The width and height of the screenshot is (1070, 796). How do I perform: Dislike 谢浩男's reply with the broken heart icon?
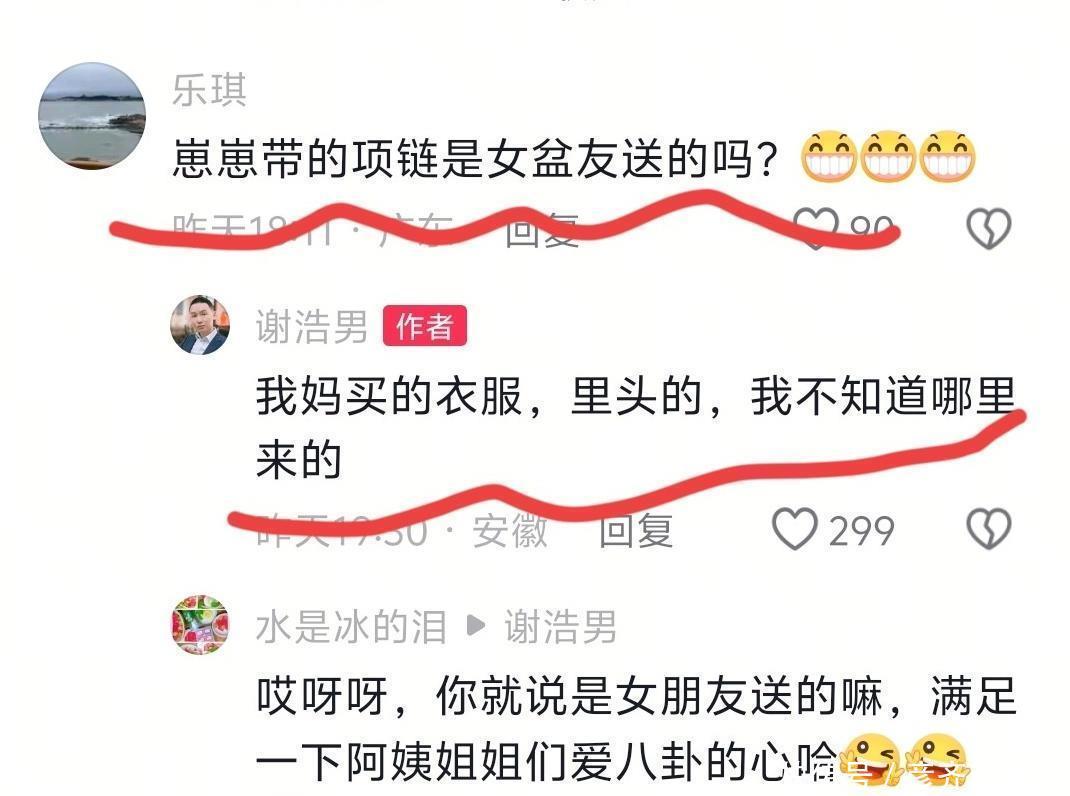pos(989,529)
